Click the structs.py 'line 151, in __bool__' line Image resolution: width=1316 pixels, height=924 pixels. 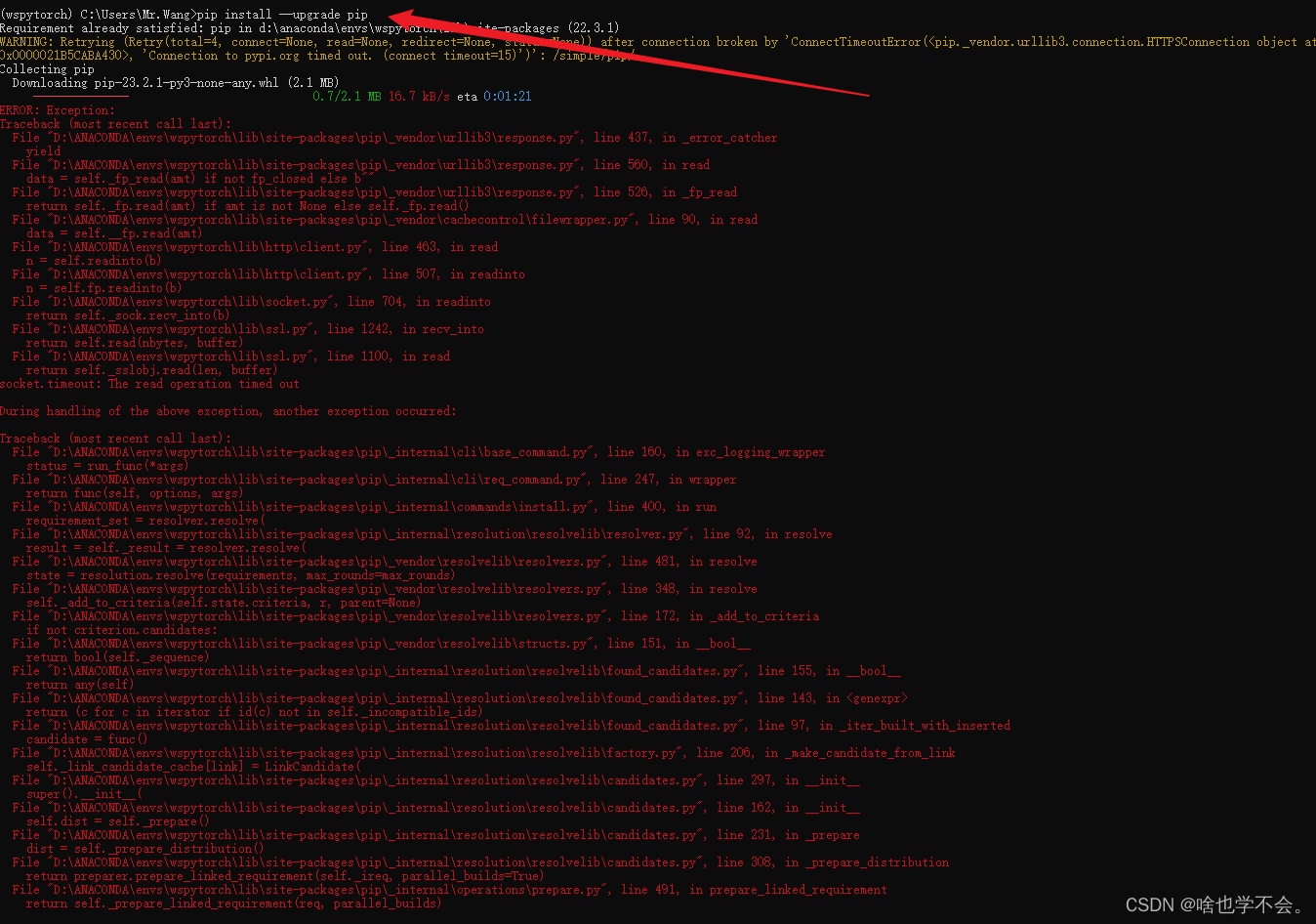pos(382,644)
